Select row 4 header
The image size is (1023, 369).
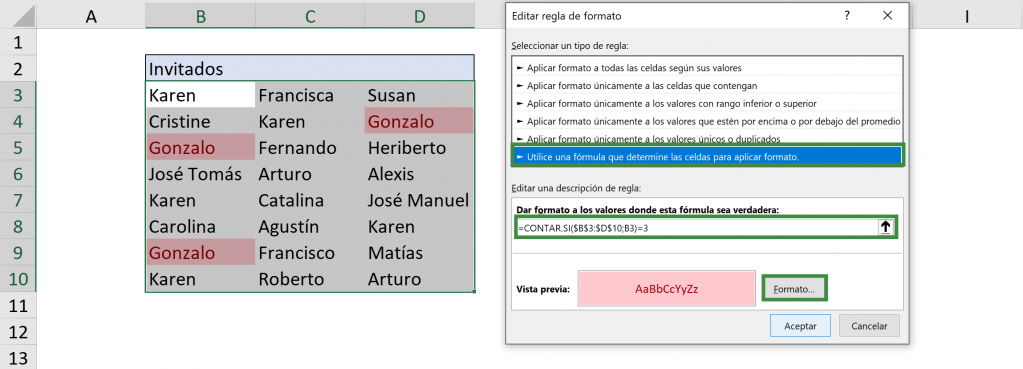point(18,122)
